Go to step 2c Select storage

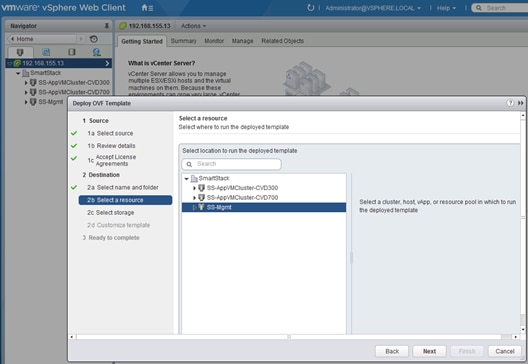pyautogui.click(x=110, y=212)
